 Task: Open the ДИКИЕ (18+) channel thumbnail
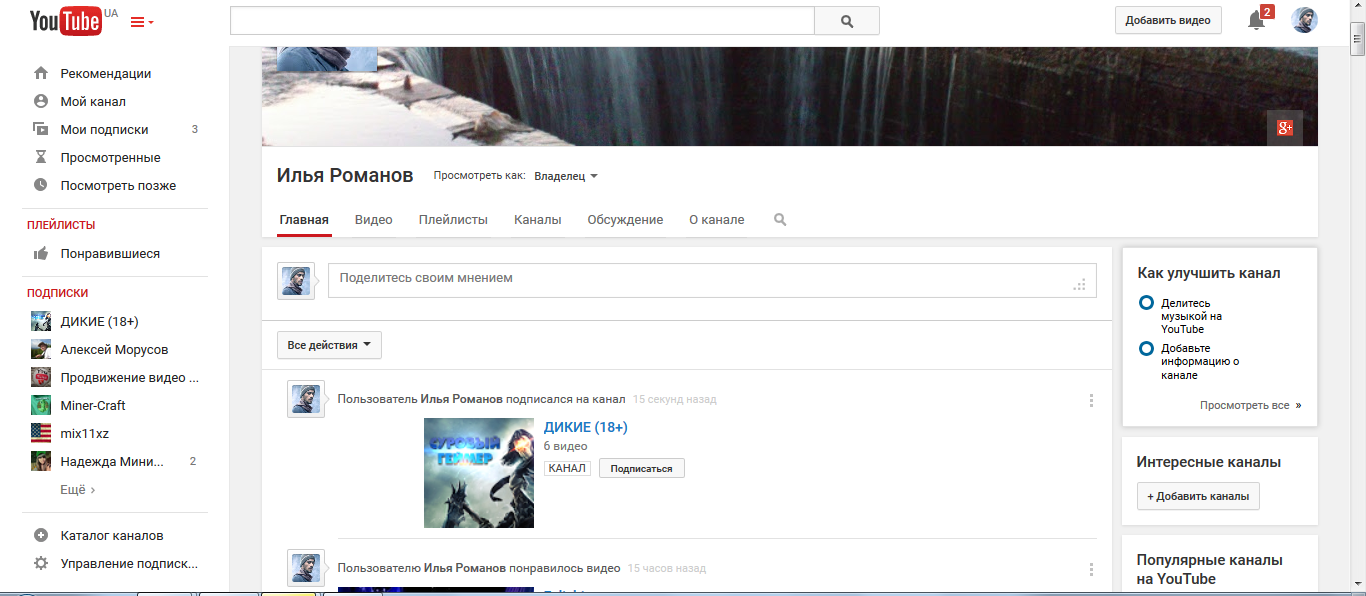(479, 473)
